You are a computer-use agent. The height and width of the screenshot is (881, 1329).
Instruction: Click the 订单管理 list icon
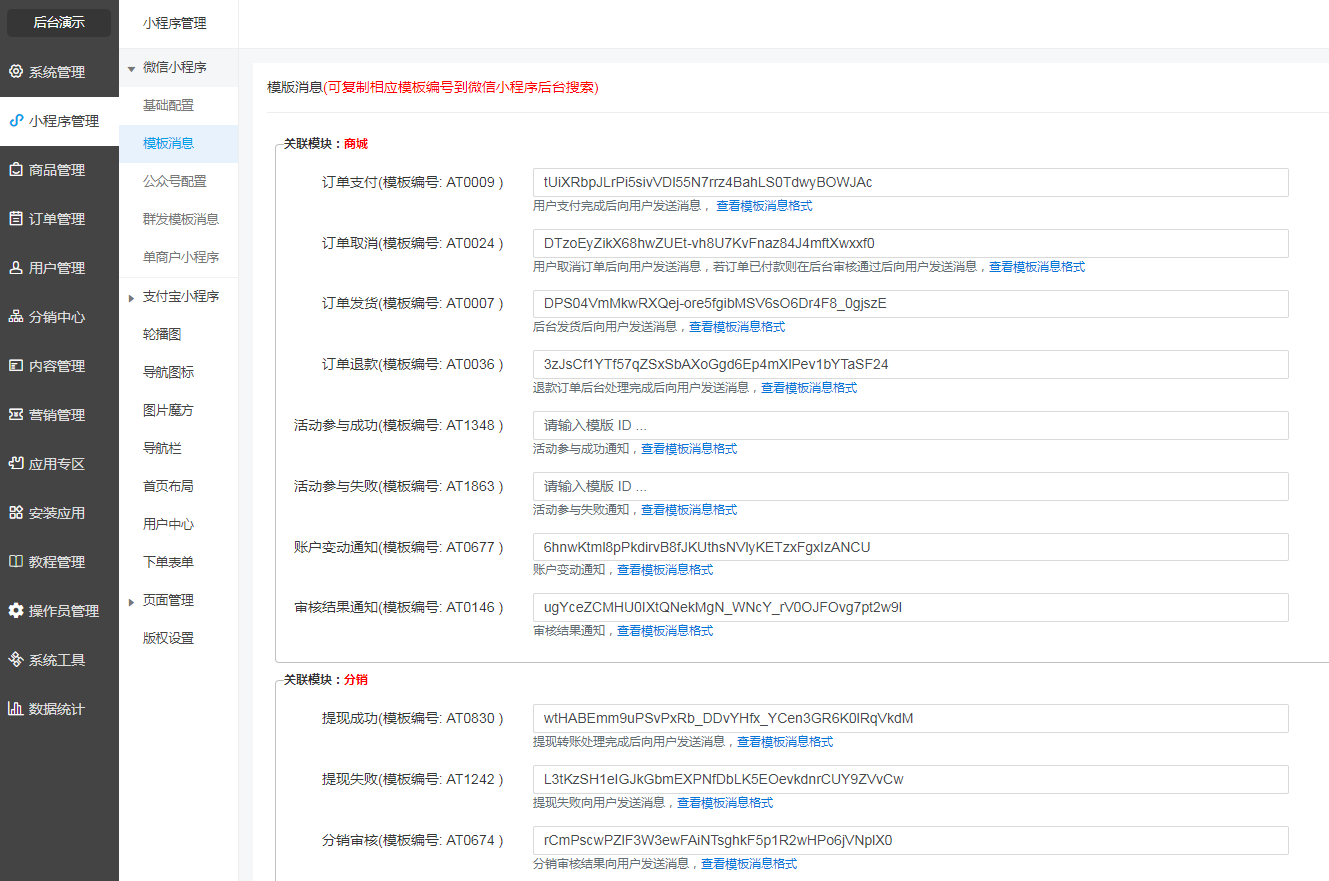pos(16,219)
